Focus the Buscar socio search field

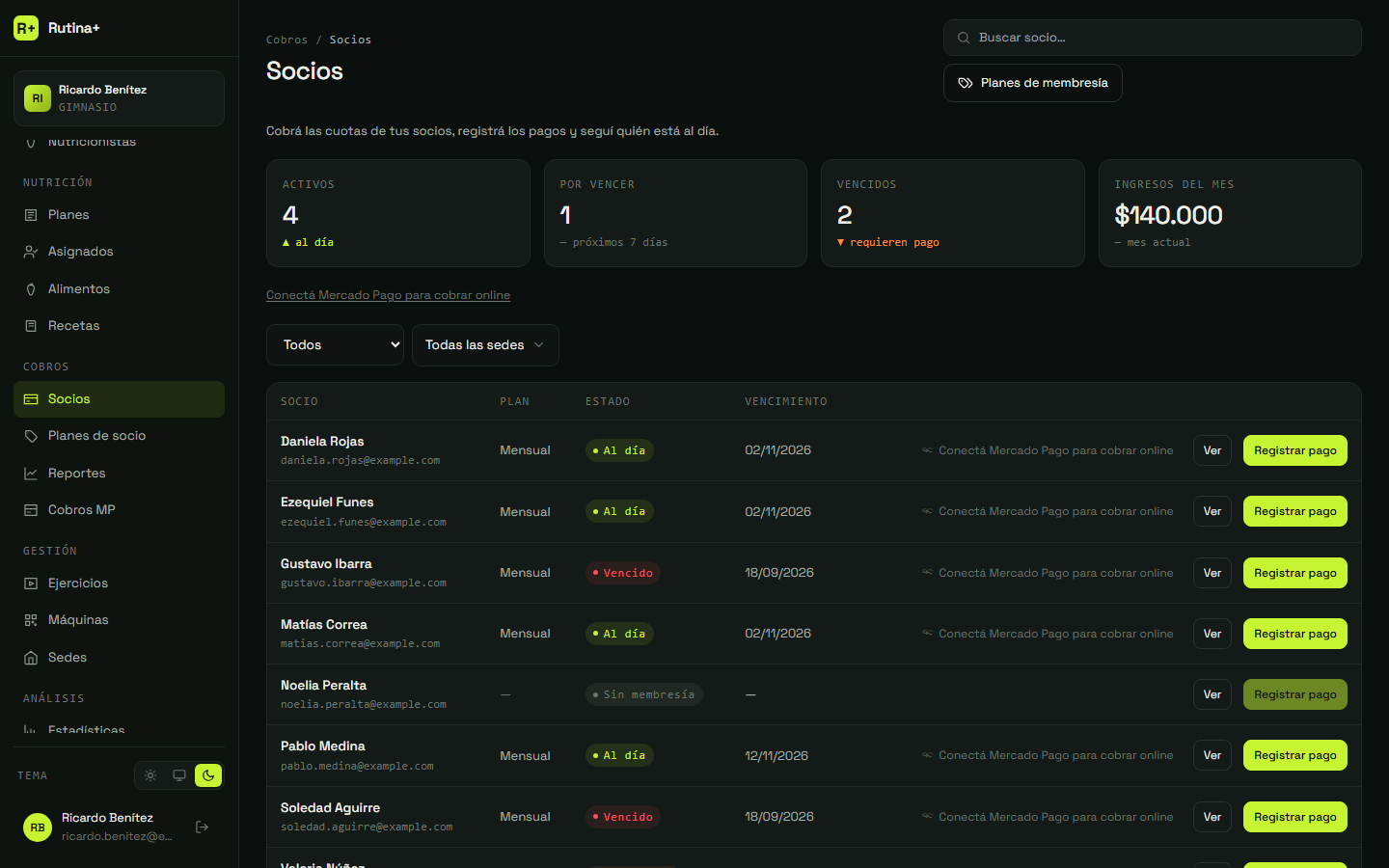click(1152, 38)
